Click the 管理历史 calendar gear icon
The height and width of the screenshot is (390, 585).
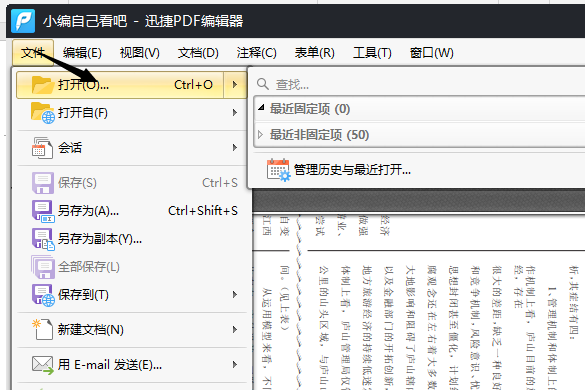pos(278,170)
